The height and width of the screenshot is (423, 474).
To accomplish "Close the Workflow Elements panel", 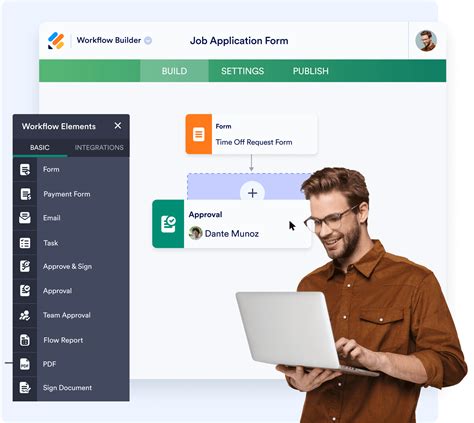I will [x=118, y=126].
